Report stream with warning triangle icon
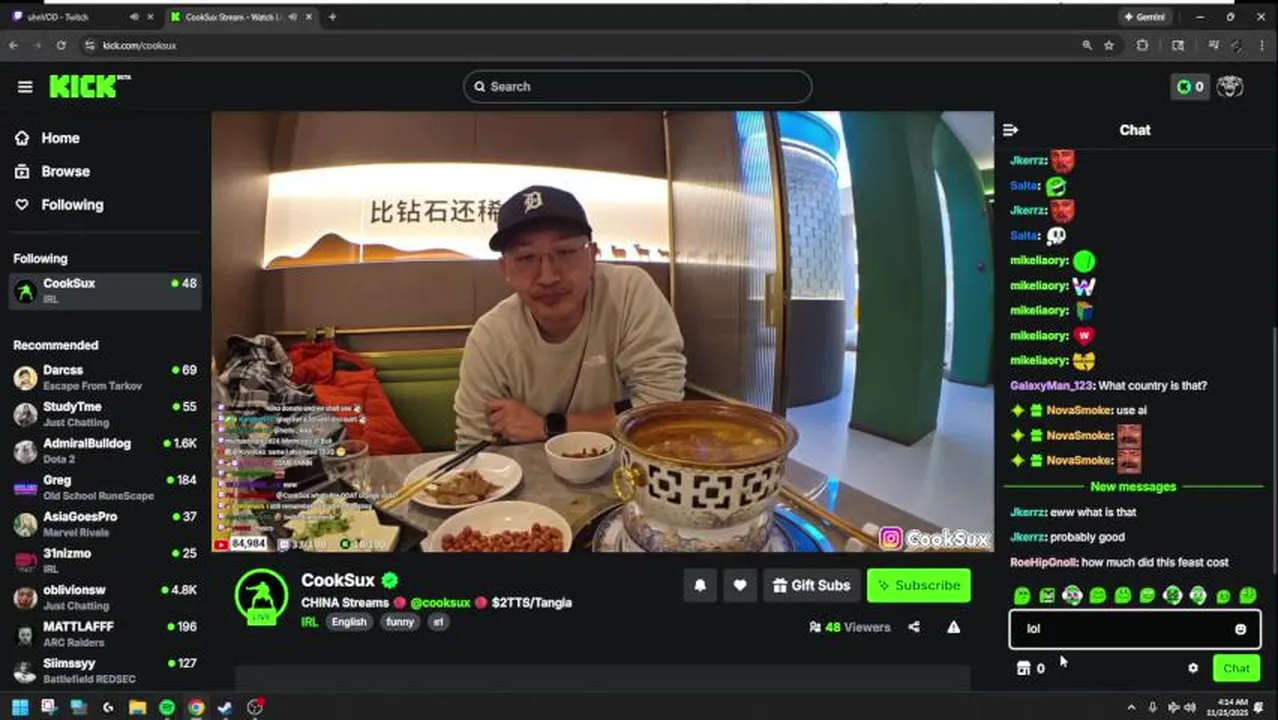The image size is (1278, 720). point(953,627)
